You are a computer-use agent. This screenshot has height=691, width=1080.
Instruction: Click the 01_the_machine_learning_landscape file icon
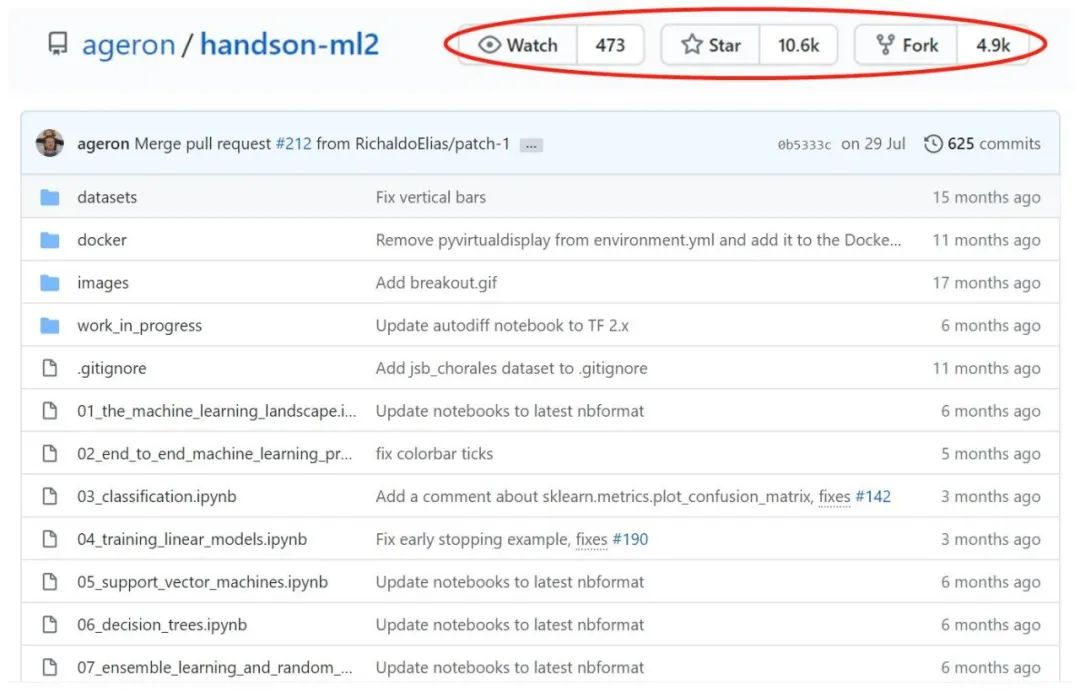click(x=50, y=411)
